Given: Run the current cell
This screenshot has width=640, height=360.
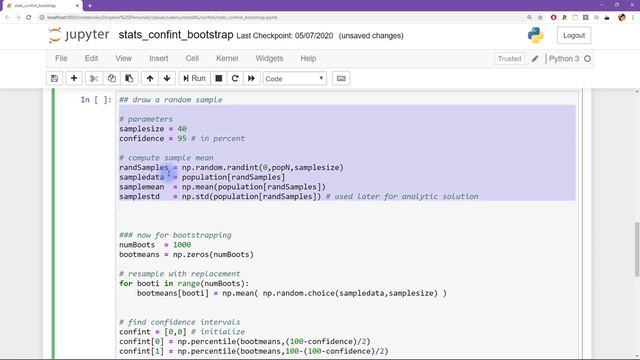Looking at the screenshot, I should [194, 78].
